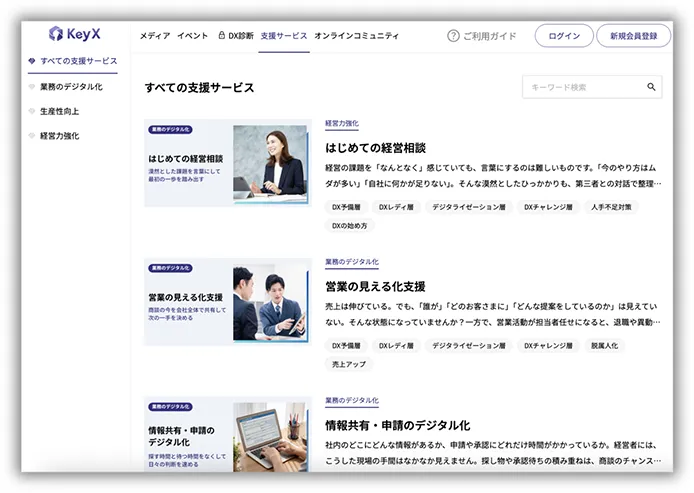The height and width of the screenshot is (493, 694).
Task: Open the 営業の見える化支援 title link
Action: point(375,286)
